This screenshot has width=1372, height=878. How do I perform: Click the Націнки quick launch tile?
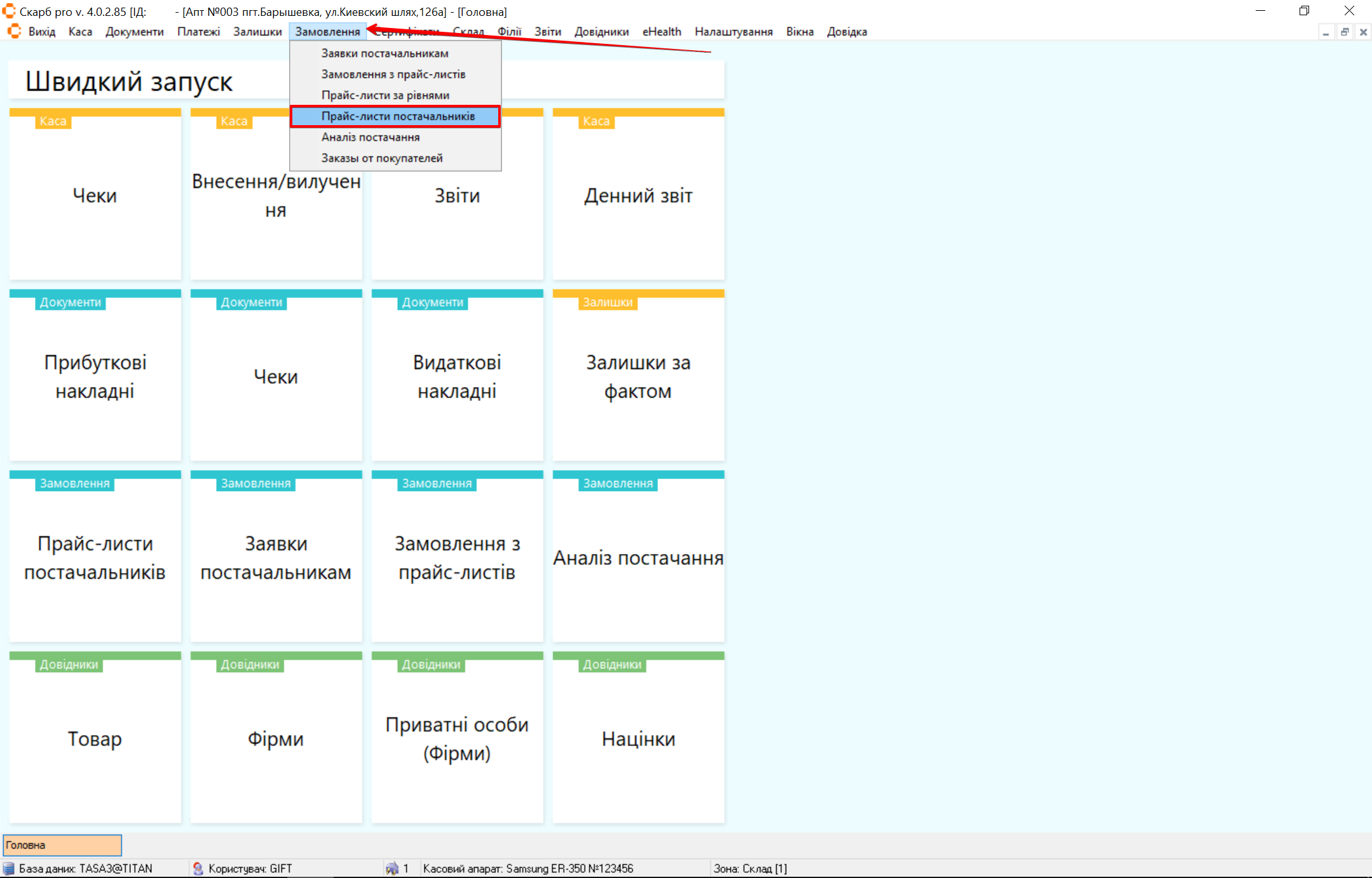pos(638,738)
